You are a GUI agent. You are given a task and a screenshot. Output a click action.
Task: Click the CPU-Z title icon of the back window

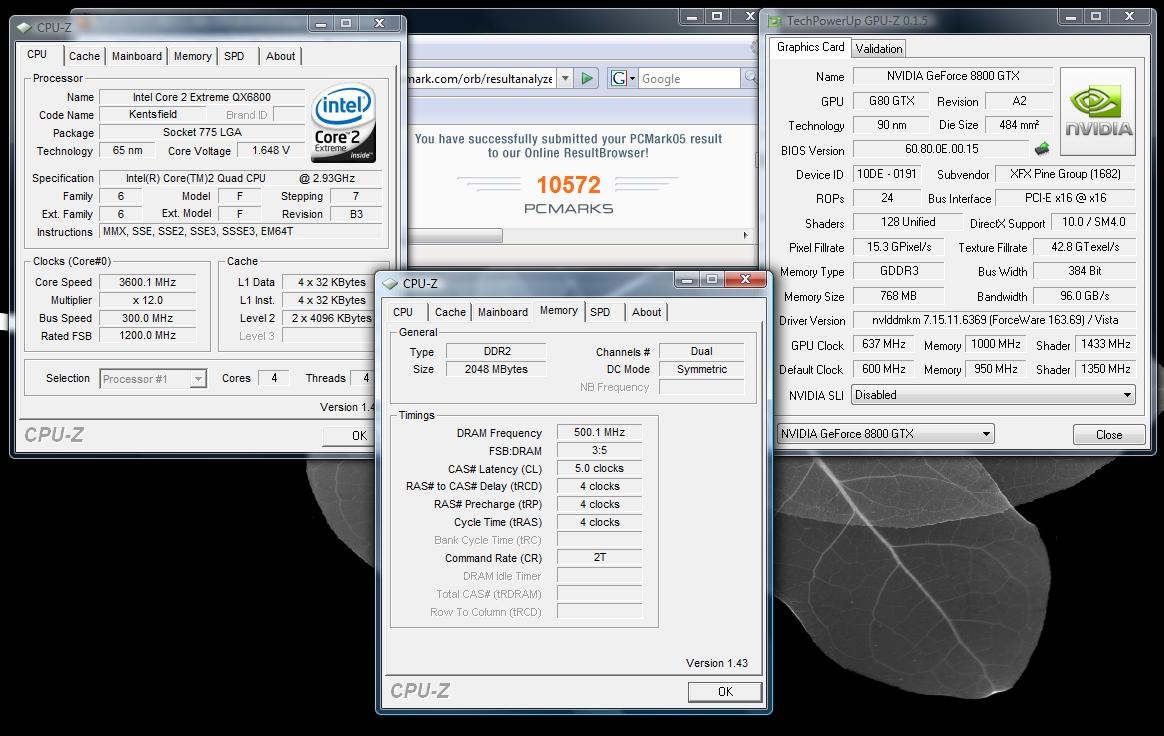pyautogui.click(x=24, y=27)
